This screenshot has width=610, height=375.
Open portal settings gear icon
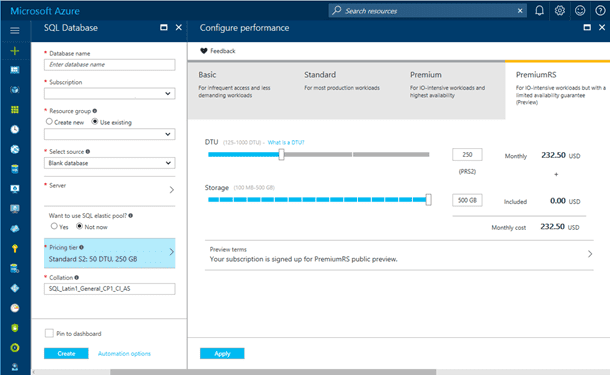click(559, 11)
